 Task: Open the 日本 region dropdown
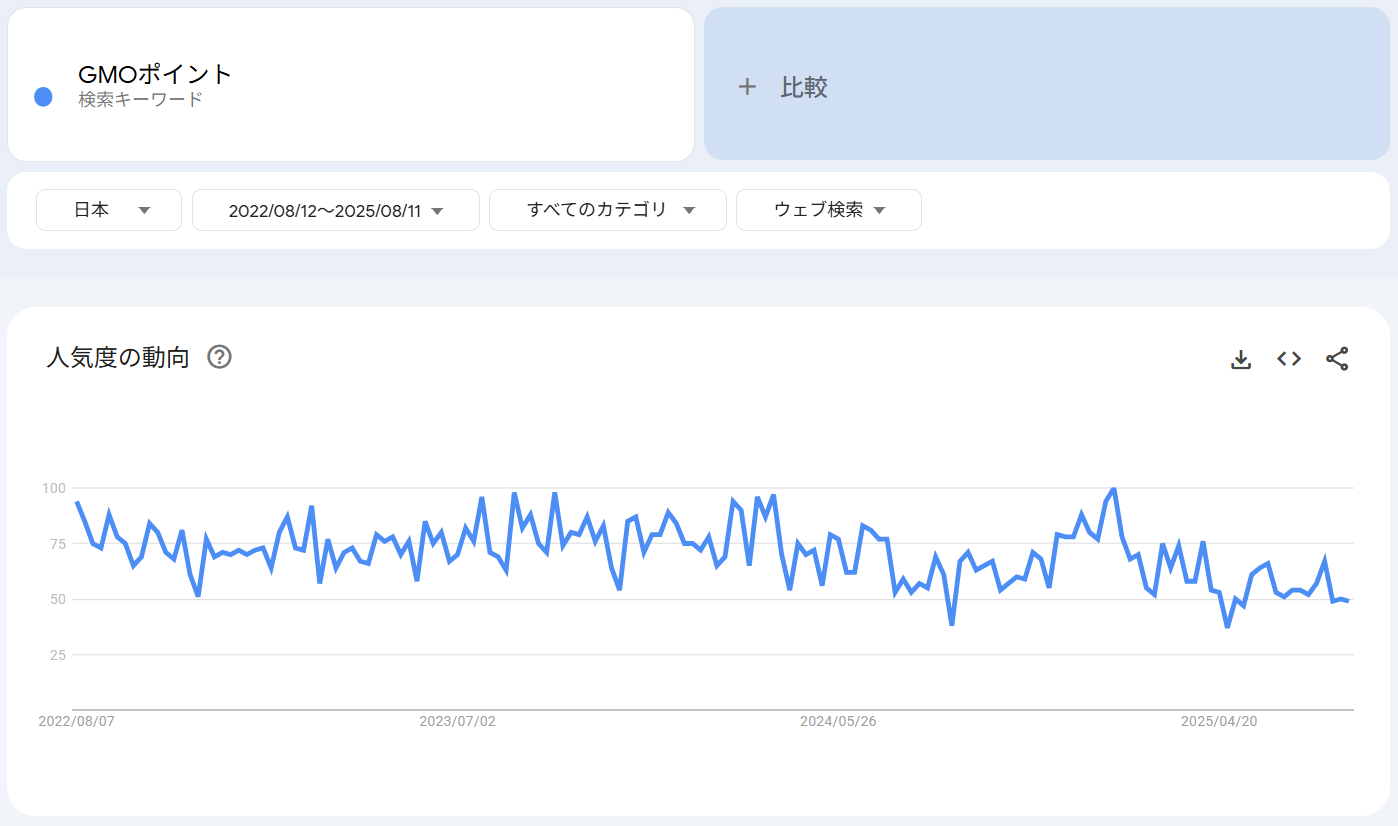(x=109, y=210)
